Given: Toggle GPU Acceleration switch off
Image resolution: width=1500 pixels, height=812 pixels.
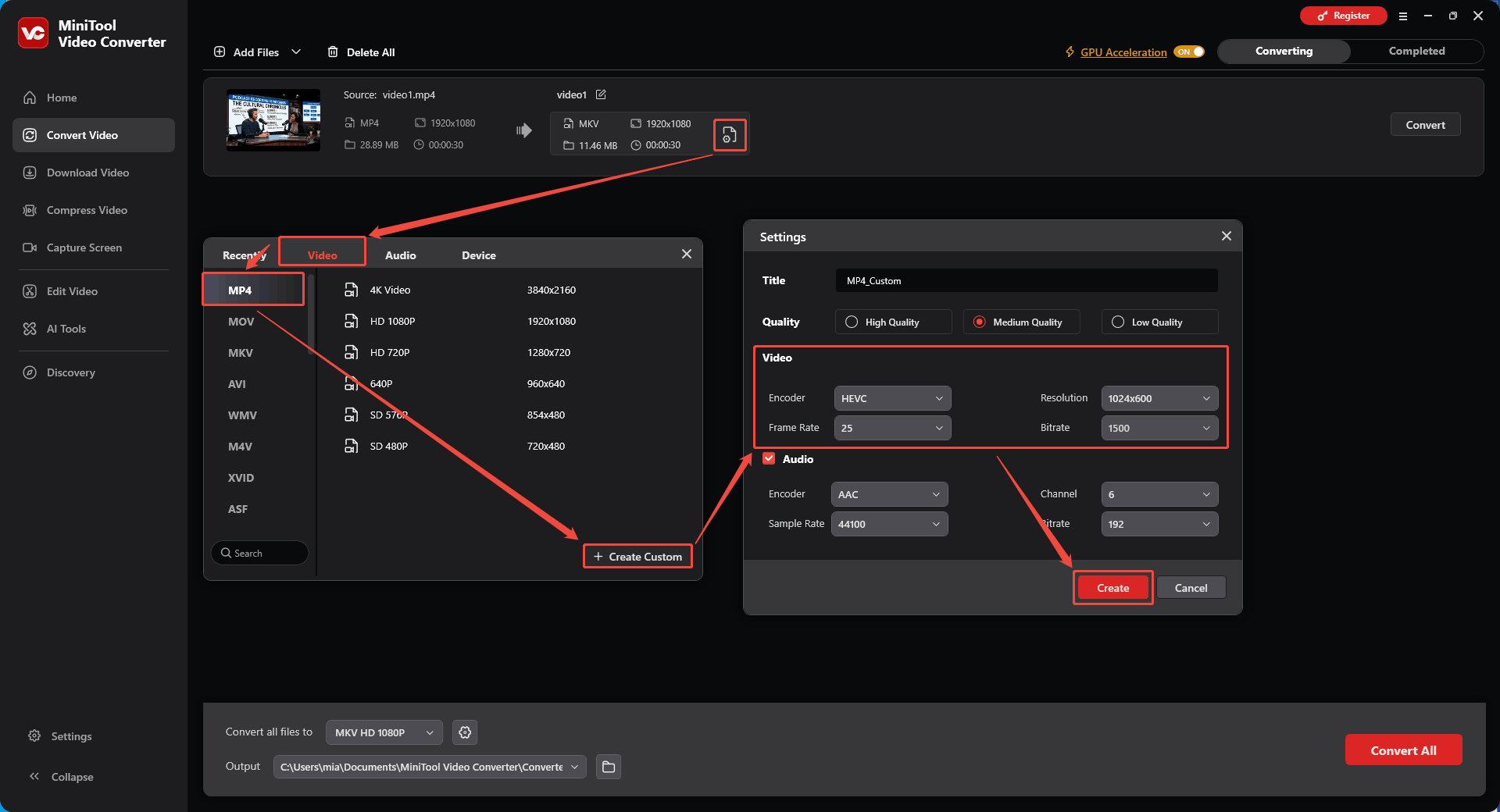Looking at the screenshot, I should 1190,52.
